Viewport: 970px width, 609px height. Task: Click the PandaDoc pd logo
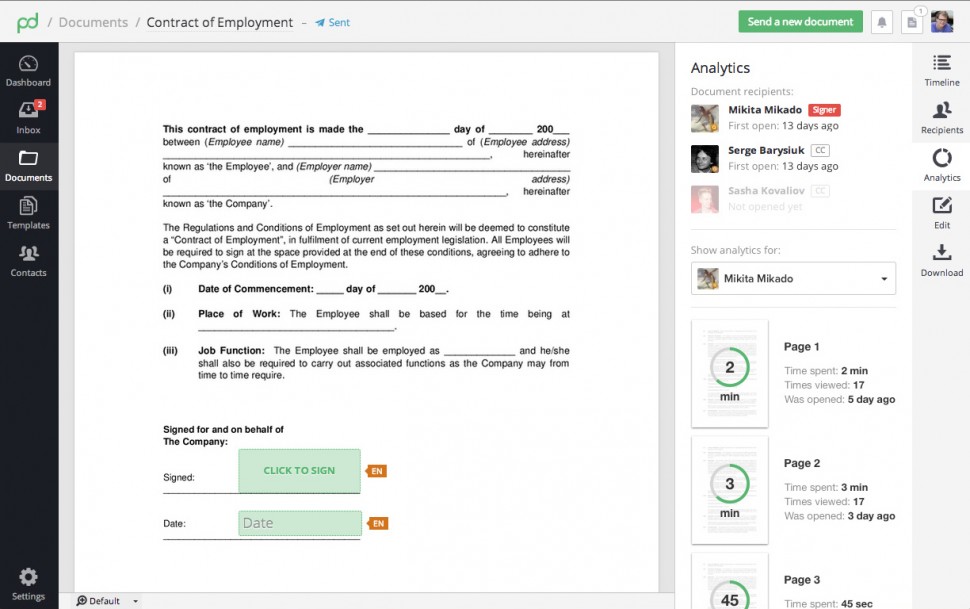point(27,22)
